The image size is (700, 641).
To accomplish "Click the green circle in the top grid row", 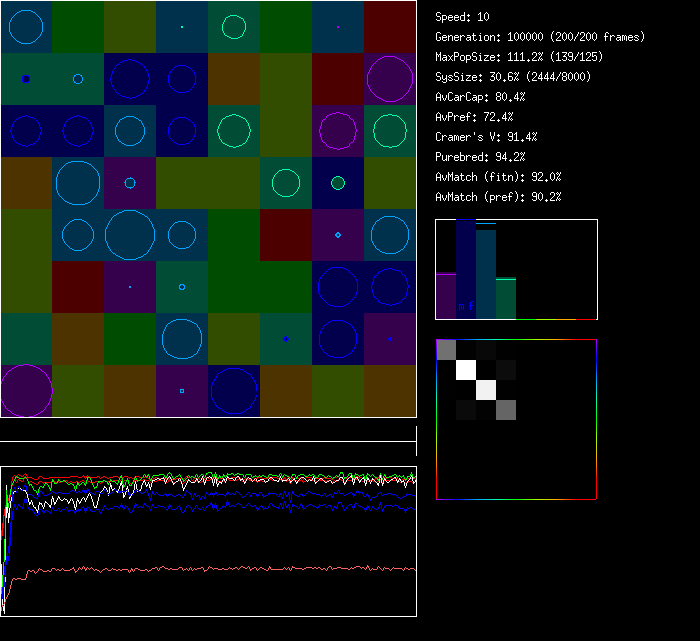I will click(x=234, y=26).
